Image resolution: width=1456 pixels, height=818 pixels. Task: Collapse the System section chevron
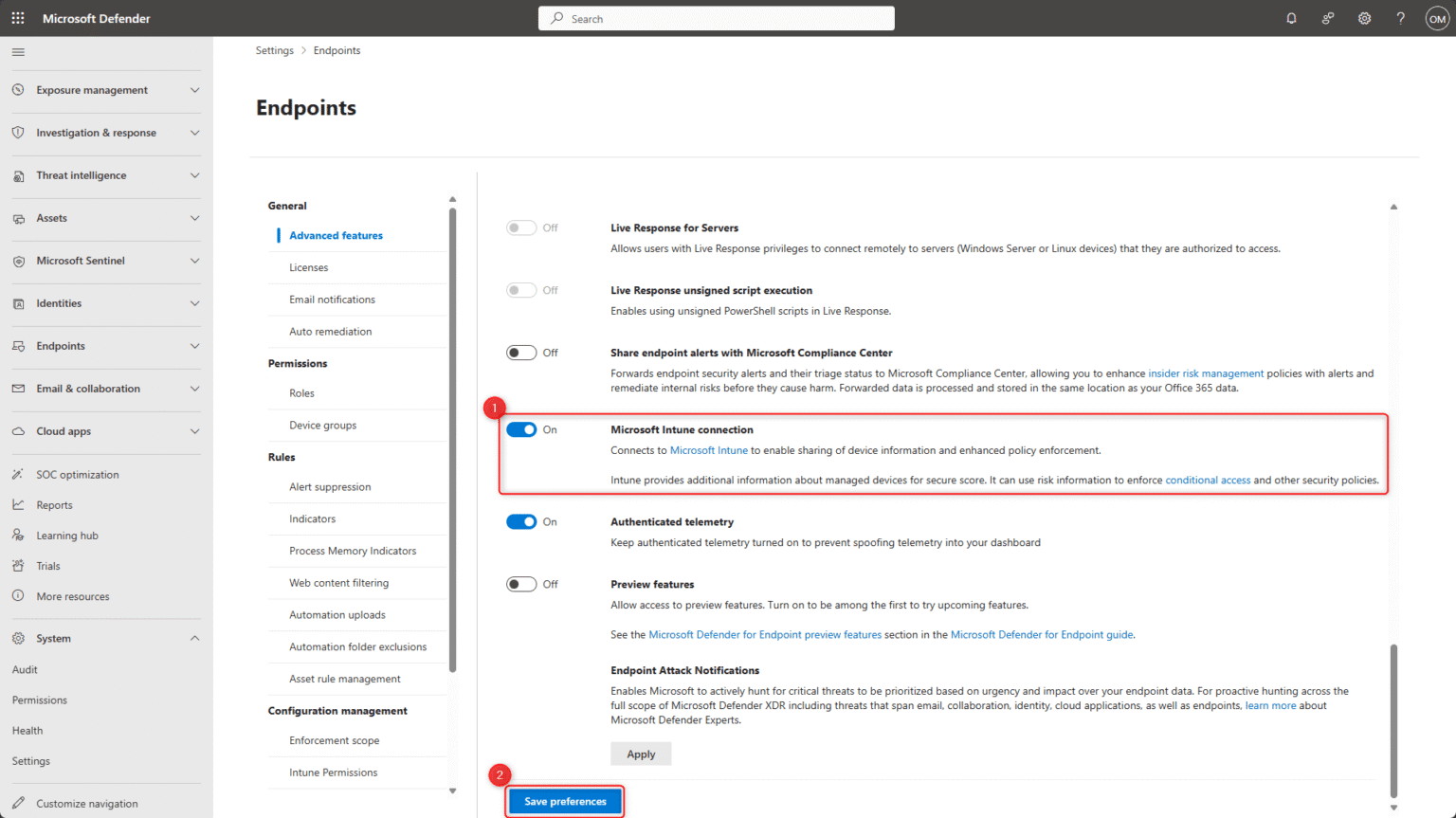194,638
